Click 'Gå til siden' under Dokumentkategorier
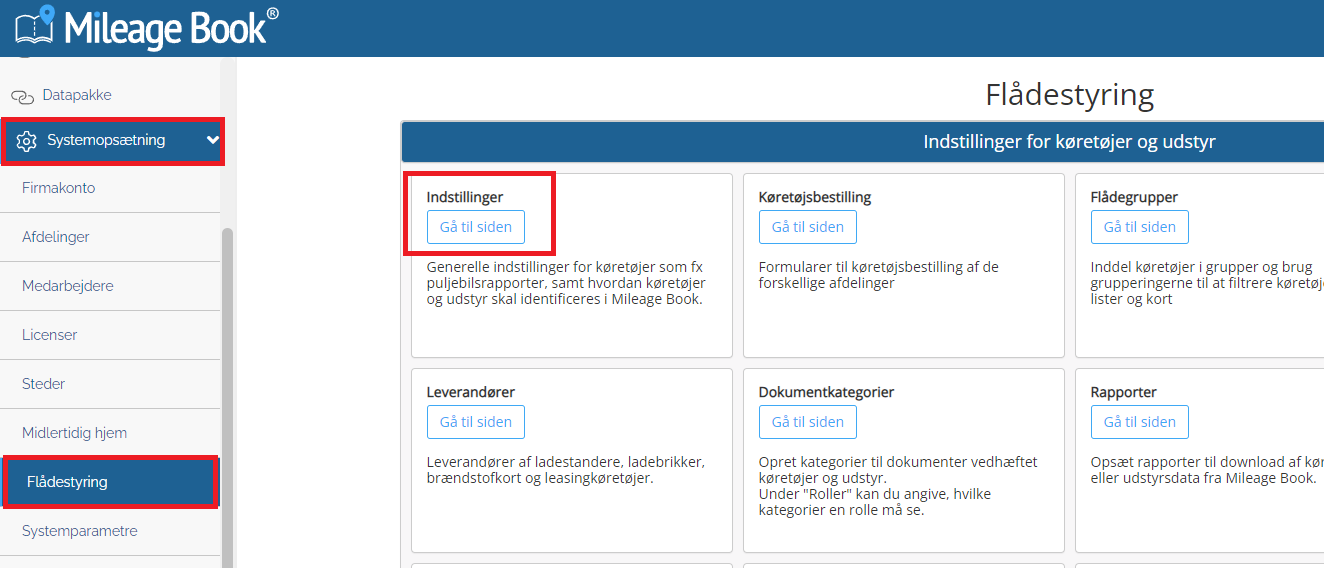 [x=808, y=422]
